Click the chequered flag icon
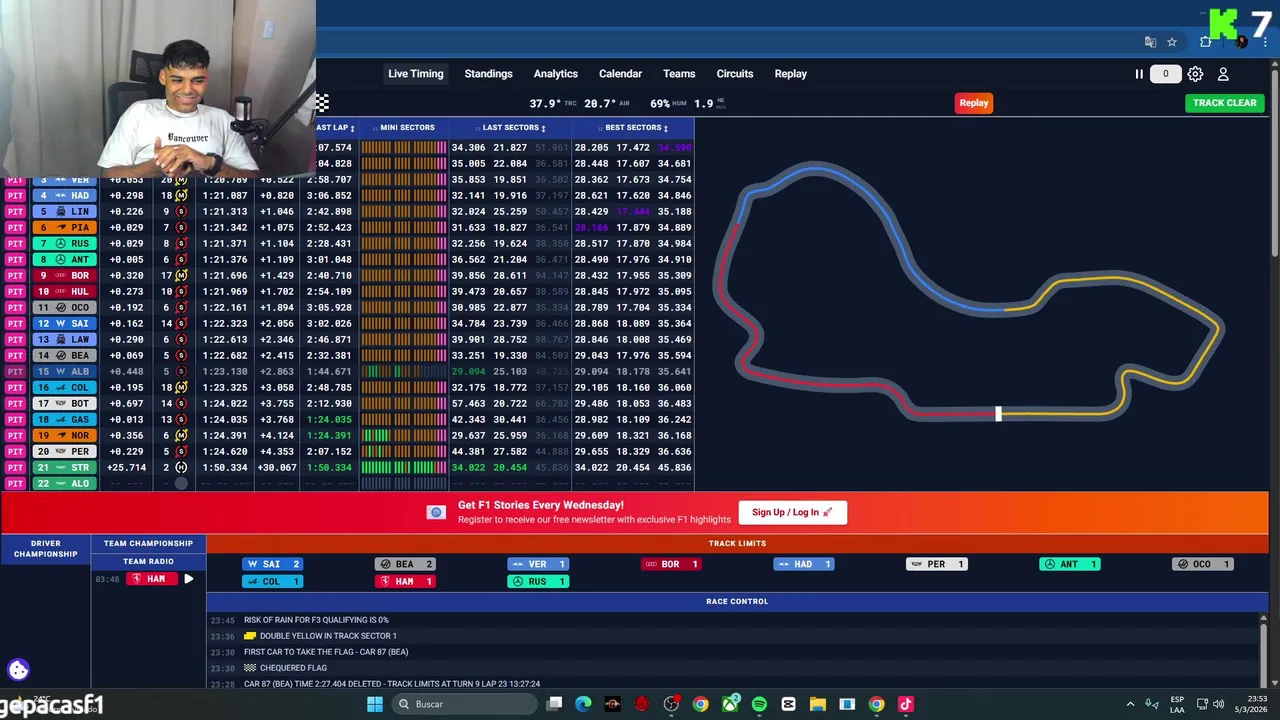Viewport: 1280px width, 720px height. click(x=322, y=103)
